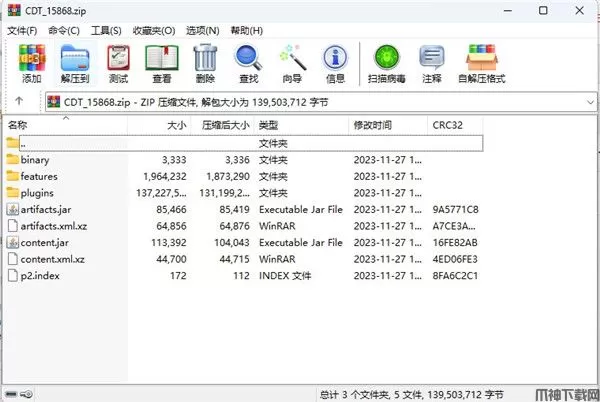Image resolution: width=600 pixels, height=402 pixels.
Task: Open the 文件(F) menu
Action: click(22, 31)
